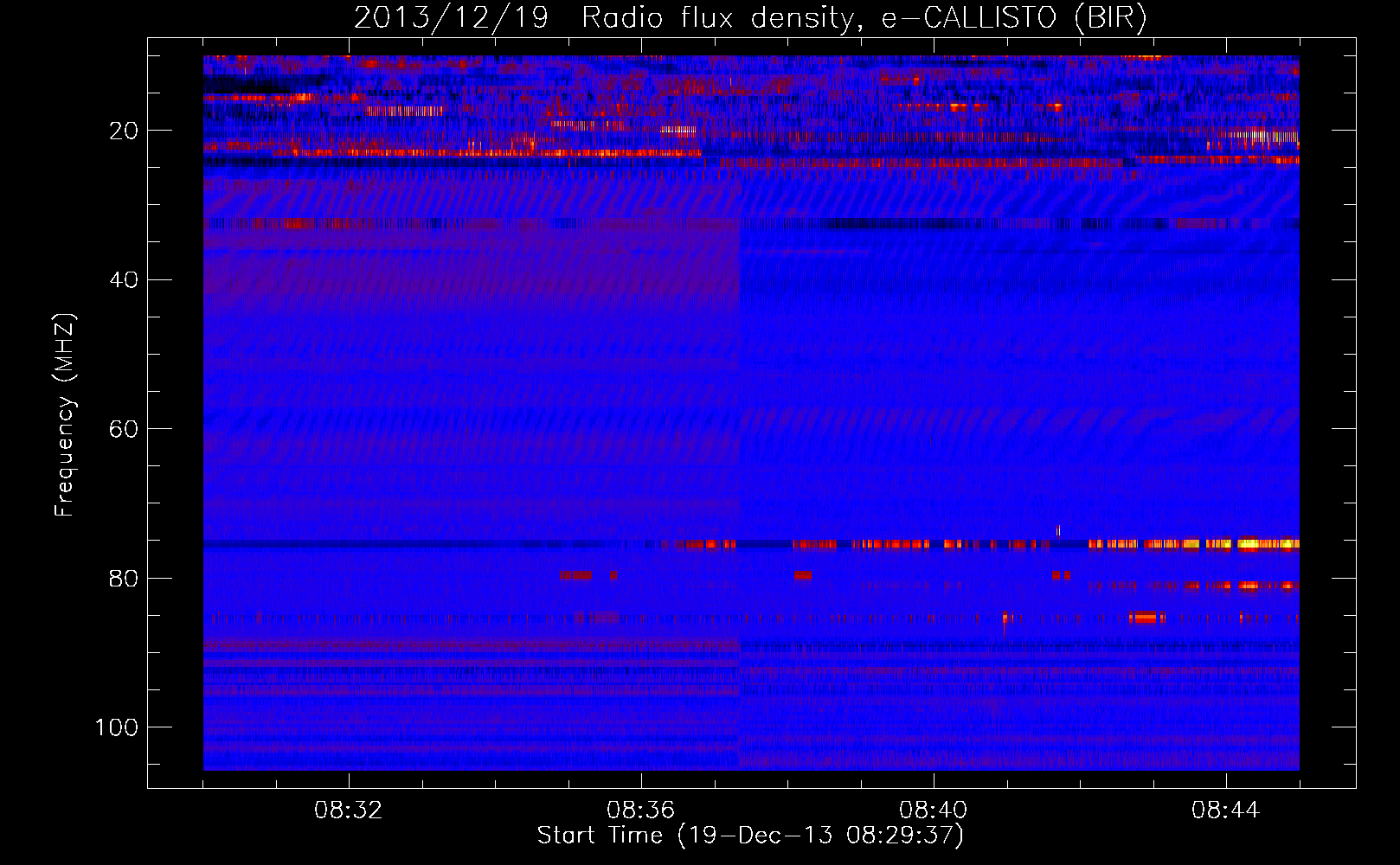Click the 60 MHz frequency tick label
Screen dimensions: 1400x865
click(x=125, y=429)
